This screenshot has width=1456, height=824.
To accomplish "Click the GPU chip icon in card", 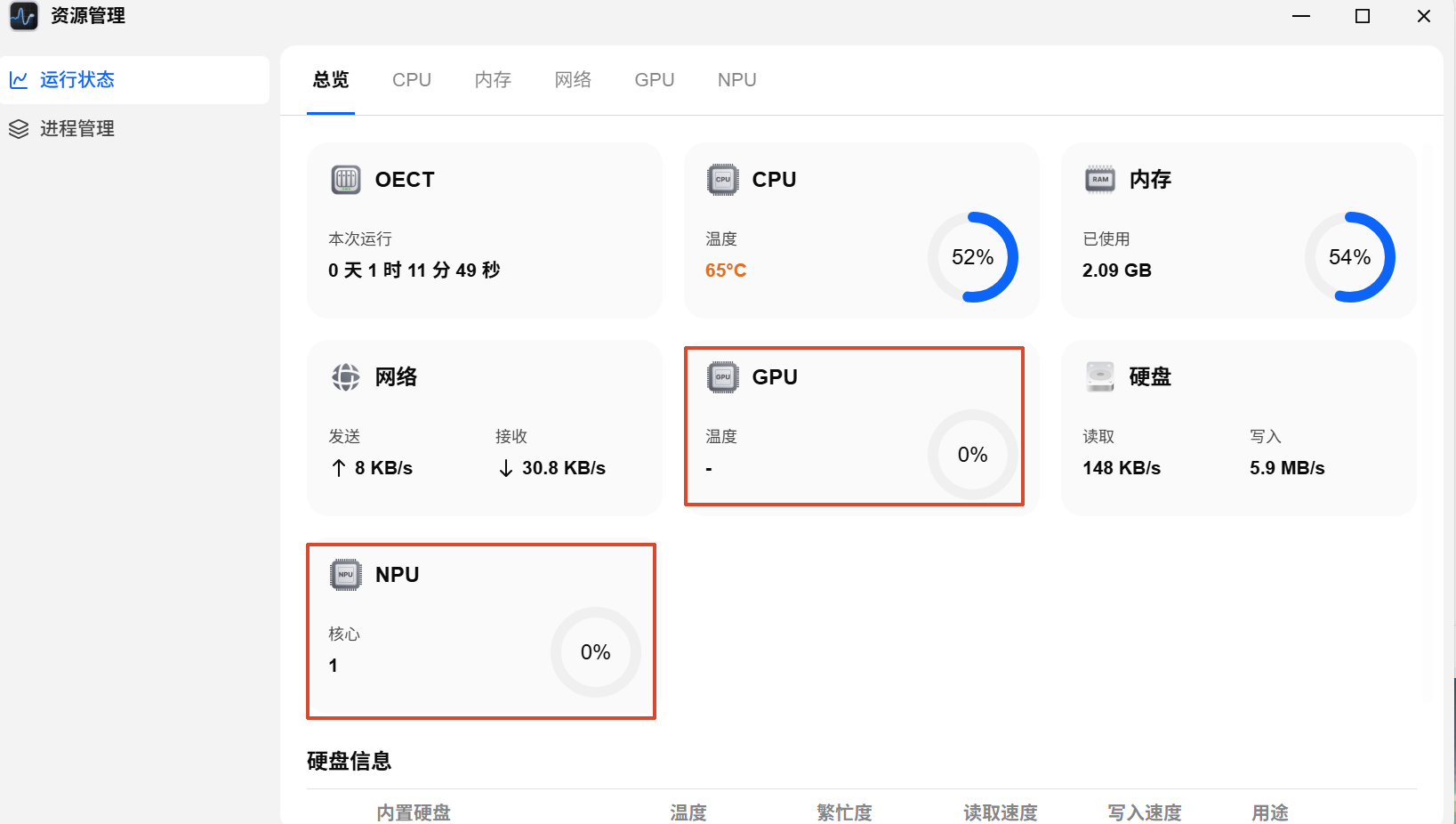I will pos(723,377).
